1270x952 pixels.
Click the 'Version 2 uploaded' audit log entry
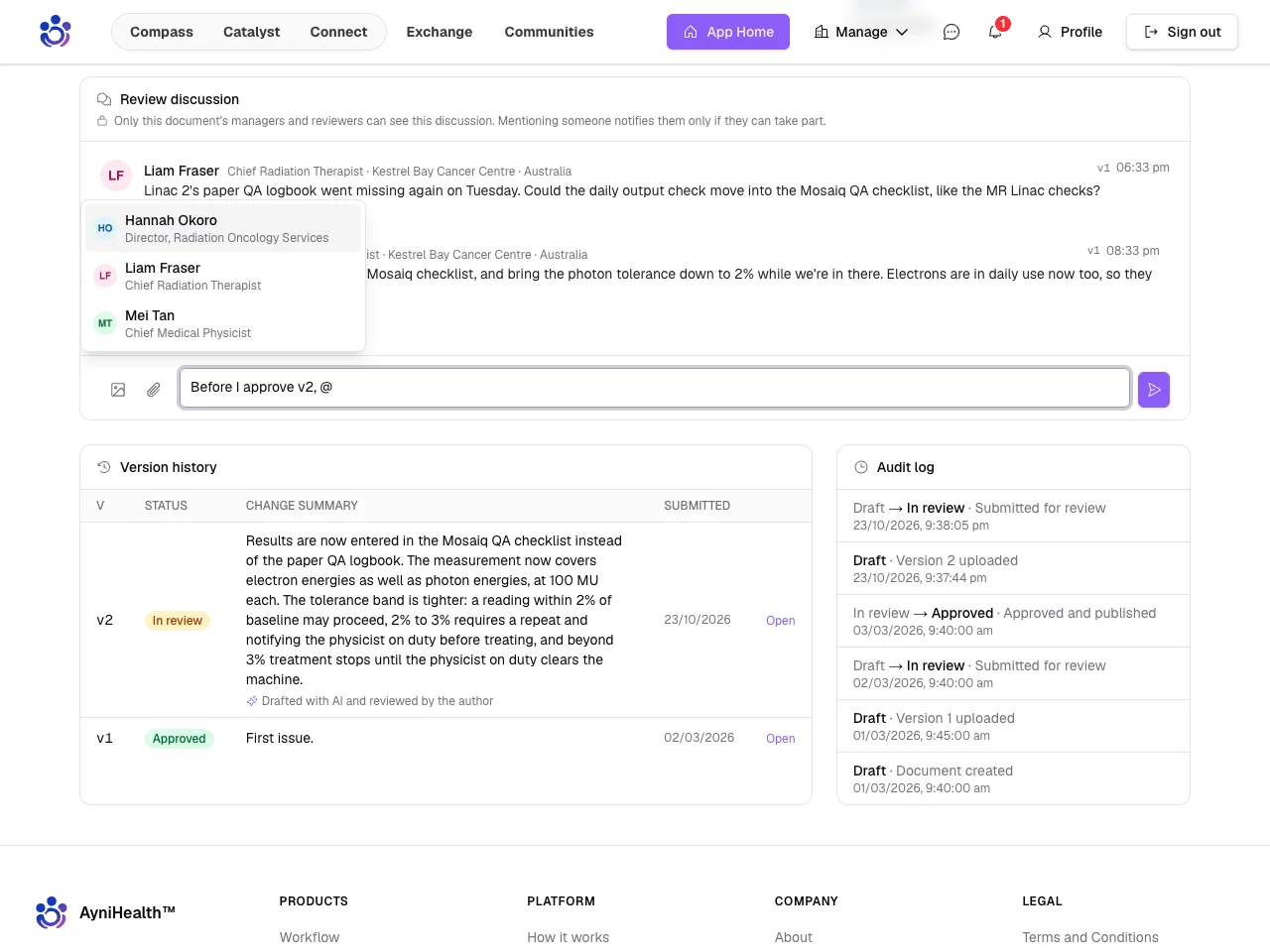[x=1013, y=568]
